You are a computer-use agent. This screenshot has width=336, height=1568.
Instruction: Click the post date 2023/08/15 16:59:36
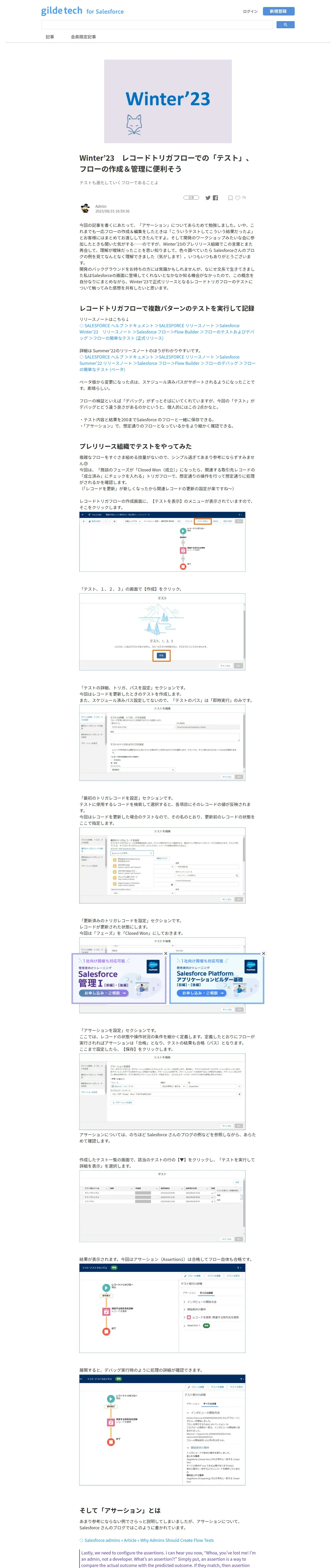pyautogui.click(x=112, y=211)
